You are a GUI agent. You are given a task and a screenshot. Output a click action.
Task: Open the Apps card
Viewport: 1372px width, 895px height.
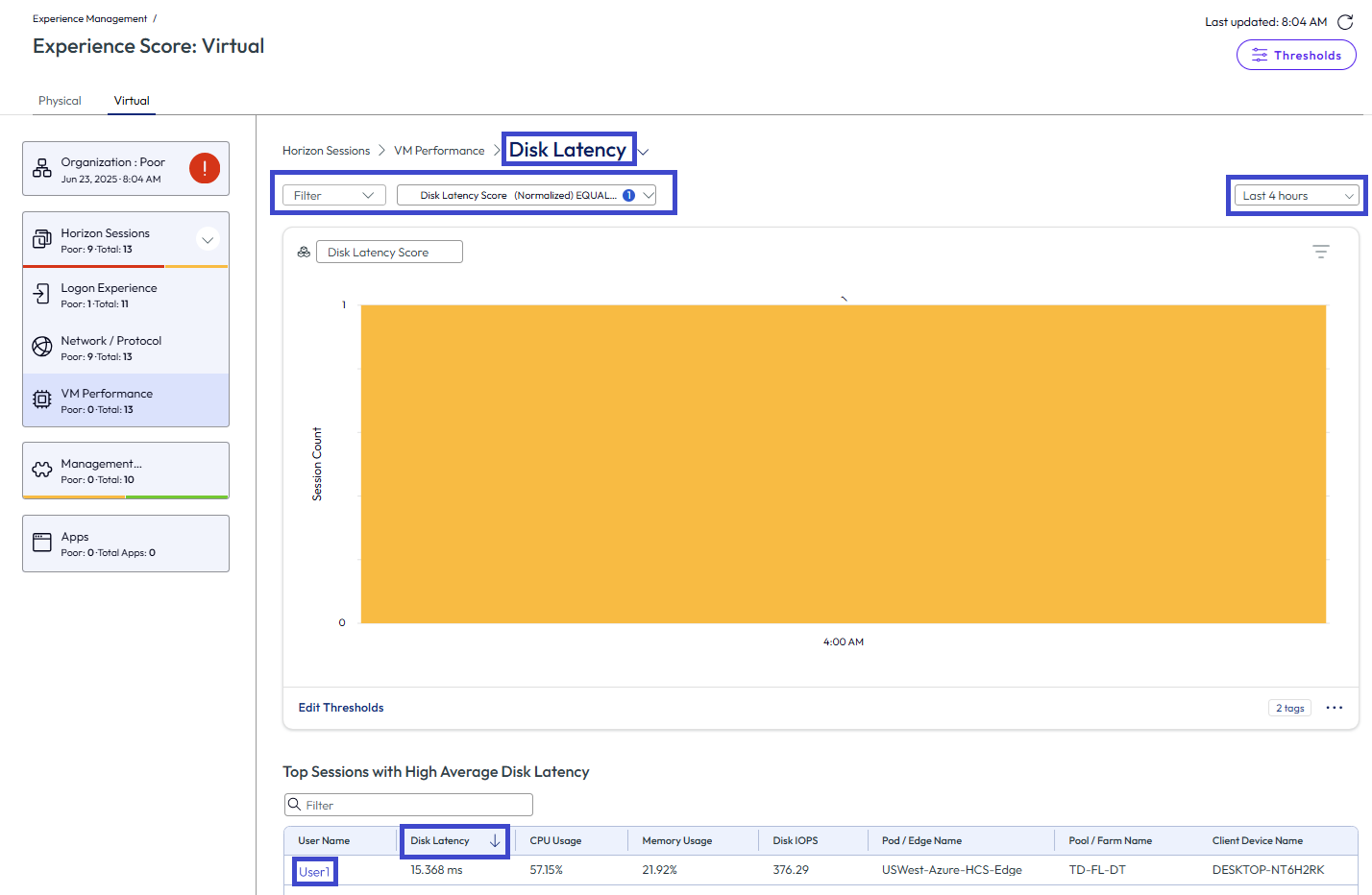pos(126,544)
